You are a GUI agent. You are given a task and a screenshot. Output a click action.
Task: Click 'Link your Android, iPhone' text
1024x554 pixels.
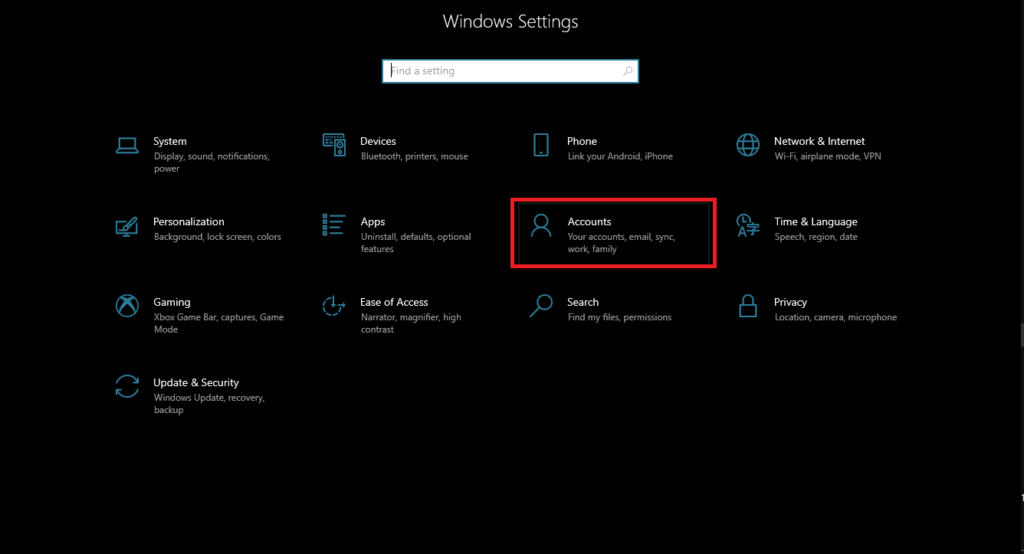click(x=620, y=156)
